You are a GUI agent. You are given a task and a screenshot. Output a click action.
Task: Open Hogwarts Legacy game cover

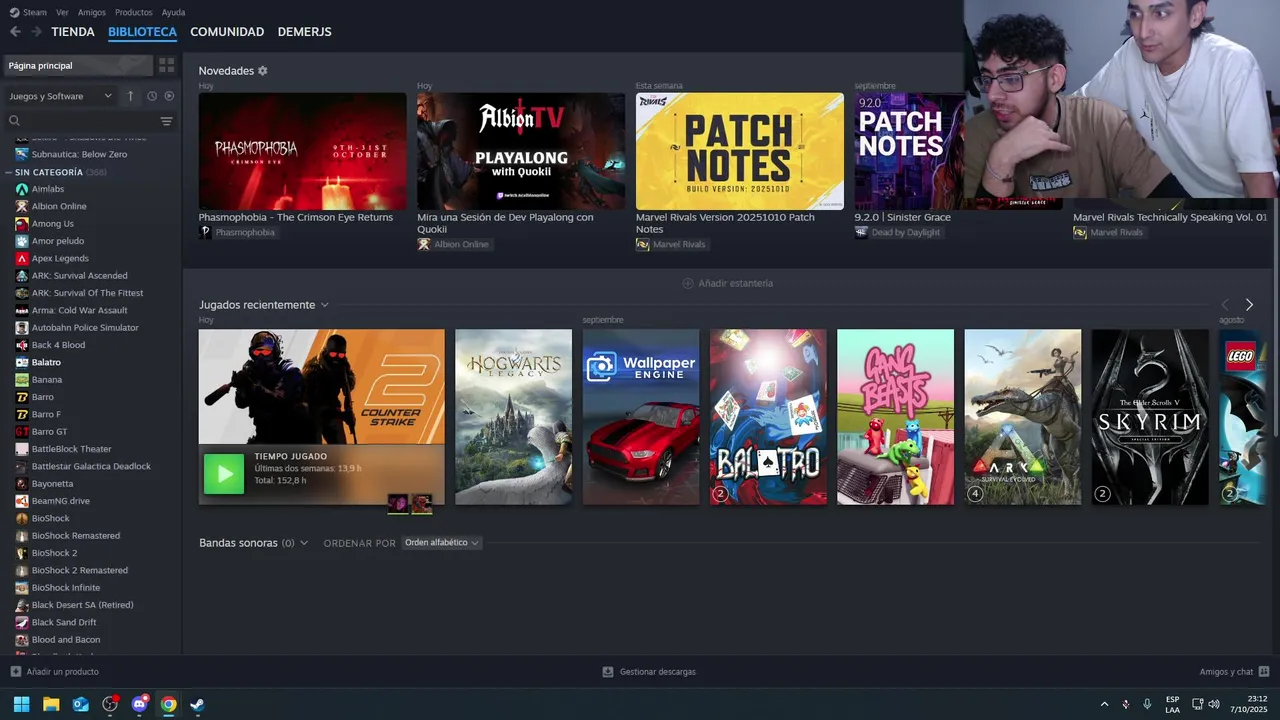[x=513, y=417]
